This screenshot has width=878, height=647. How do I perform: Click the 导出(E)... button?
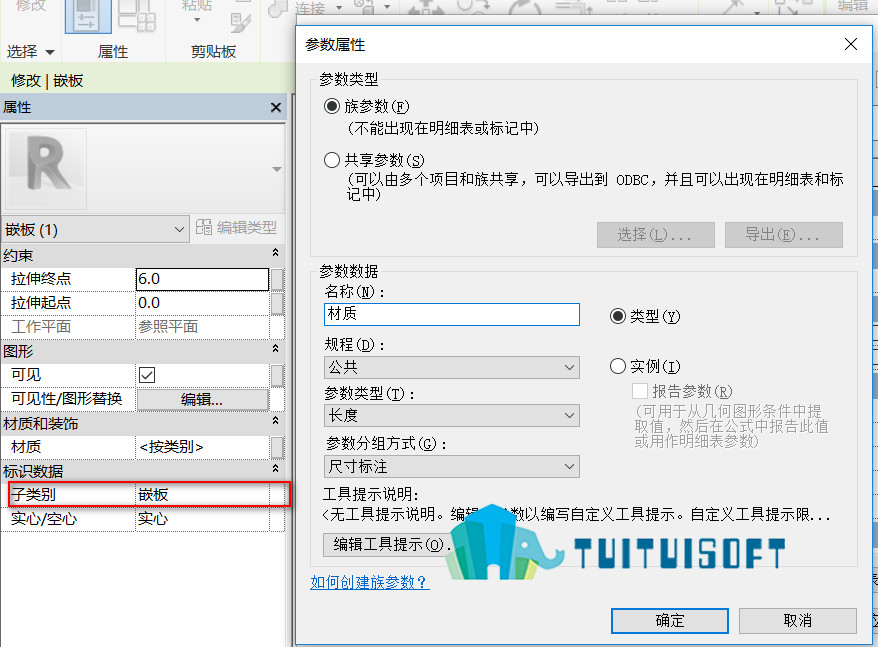pyautogui.click(x=783, y=235)
